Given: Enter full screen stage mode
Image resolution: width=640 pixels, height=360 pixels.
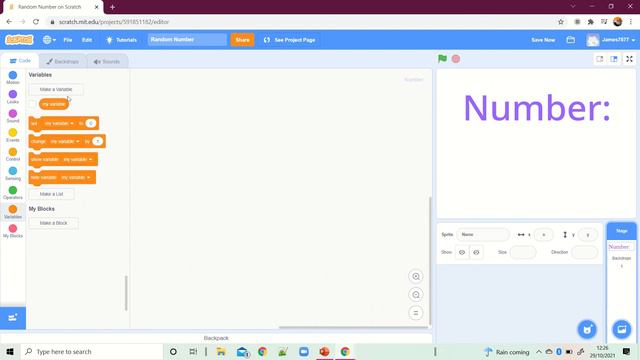Looking at the screenshot, I should 629,59.
